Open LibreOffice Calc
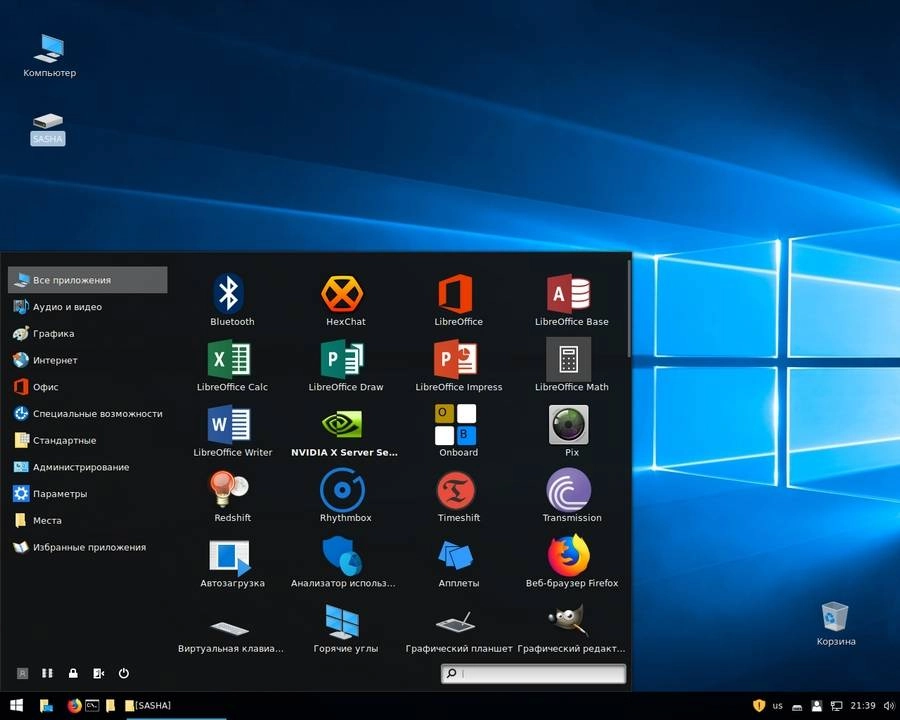 (x=232, y=365)
